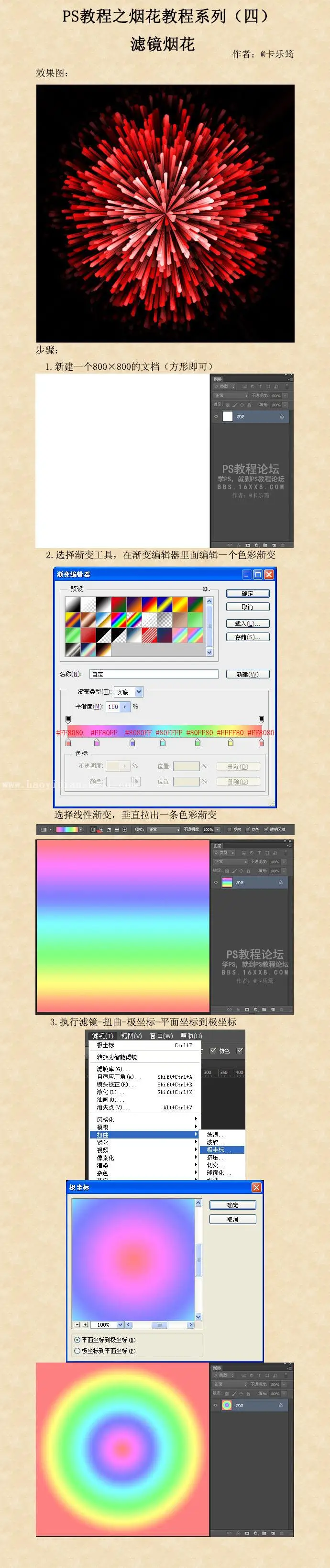Screen dimensions: 330x1568
Task: Select the reflected gradient type icon
Action: [117, 829]
